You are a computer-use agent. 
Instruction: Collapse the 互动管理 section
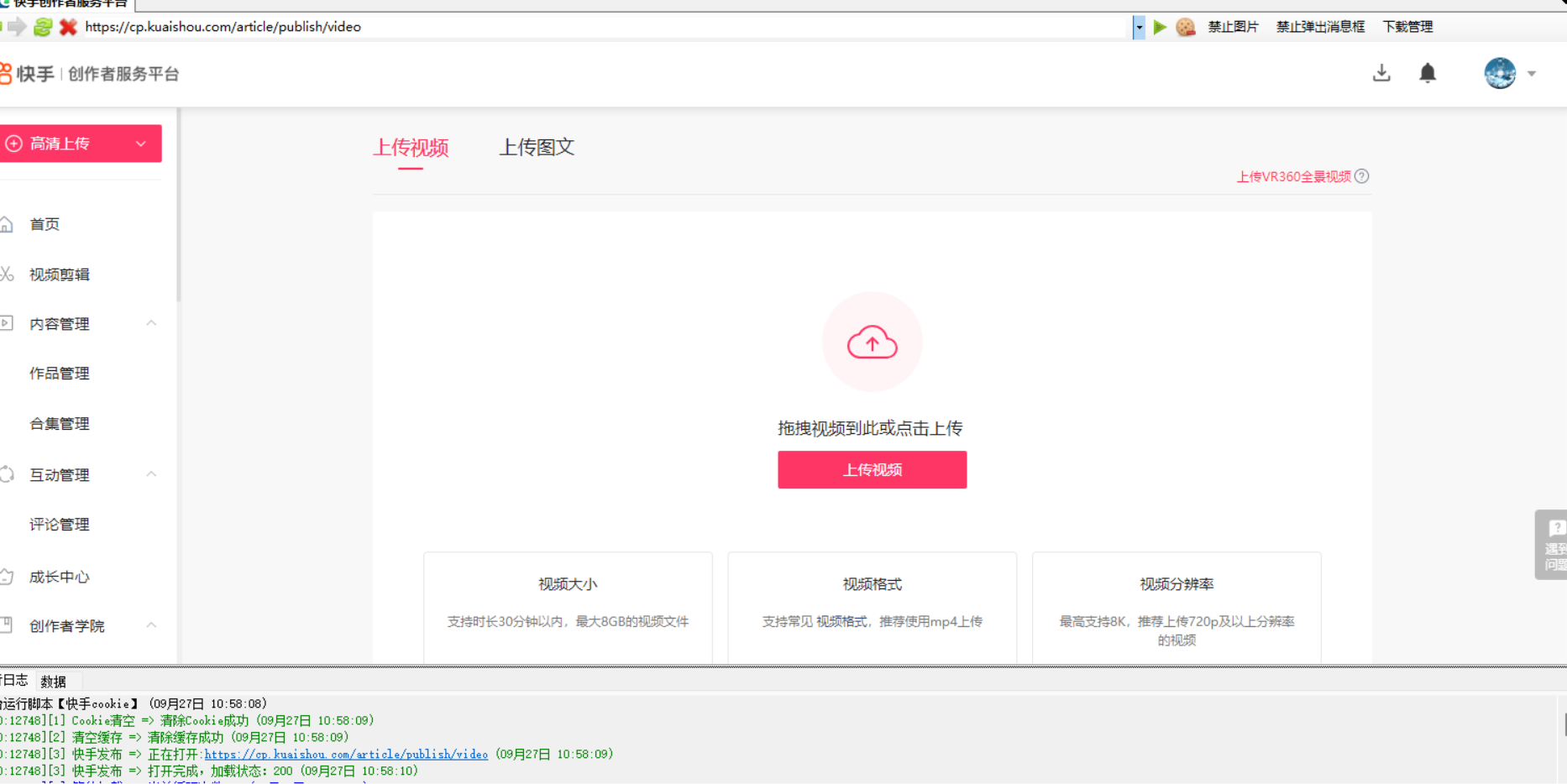point(151,474)
